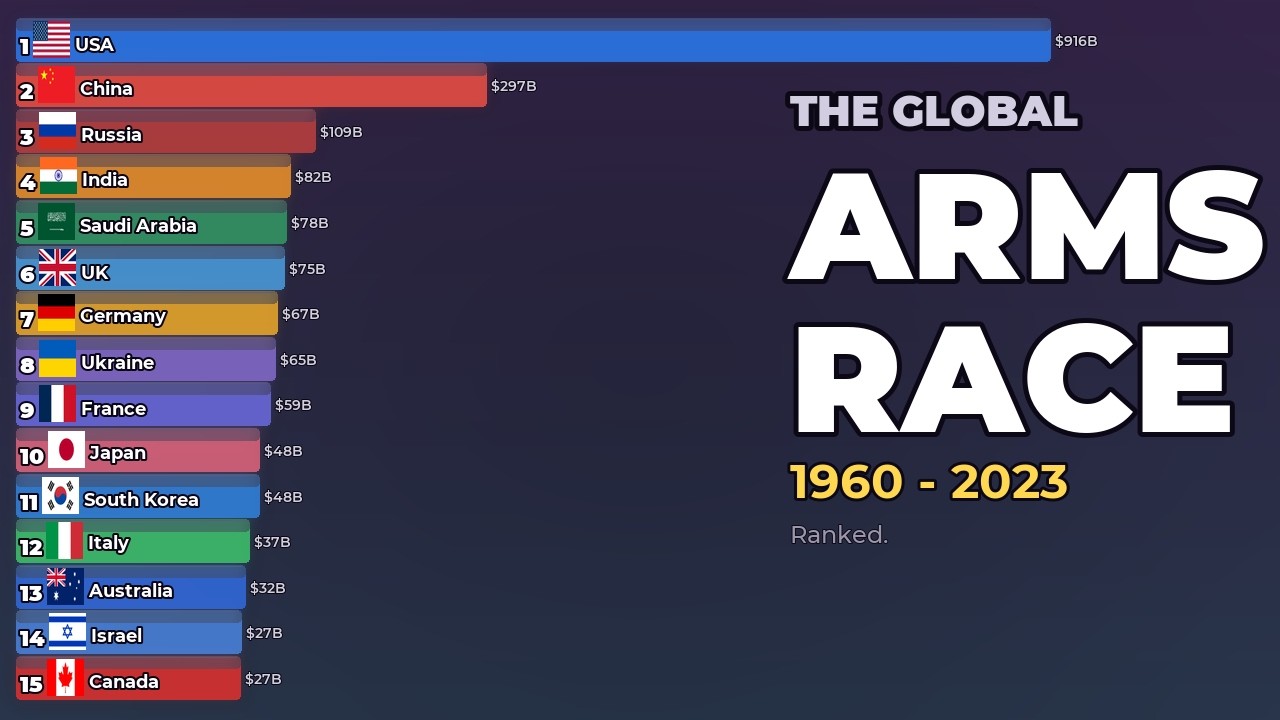
Task: Click the Israel flag icon
Action: [x=67, y=633]
